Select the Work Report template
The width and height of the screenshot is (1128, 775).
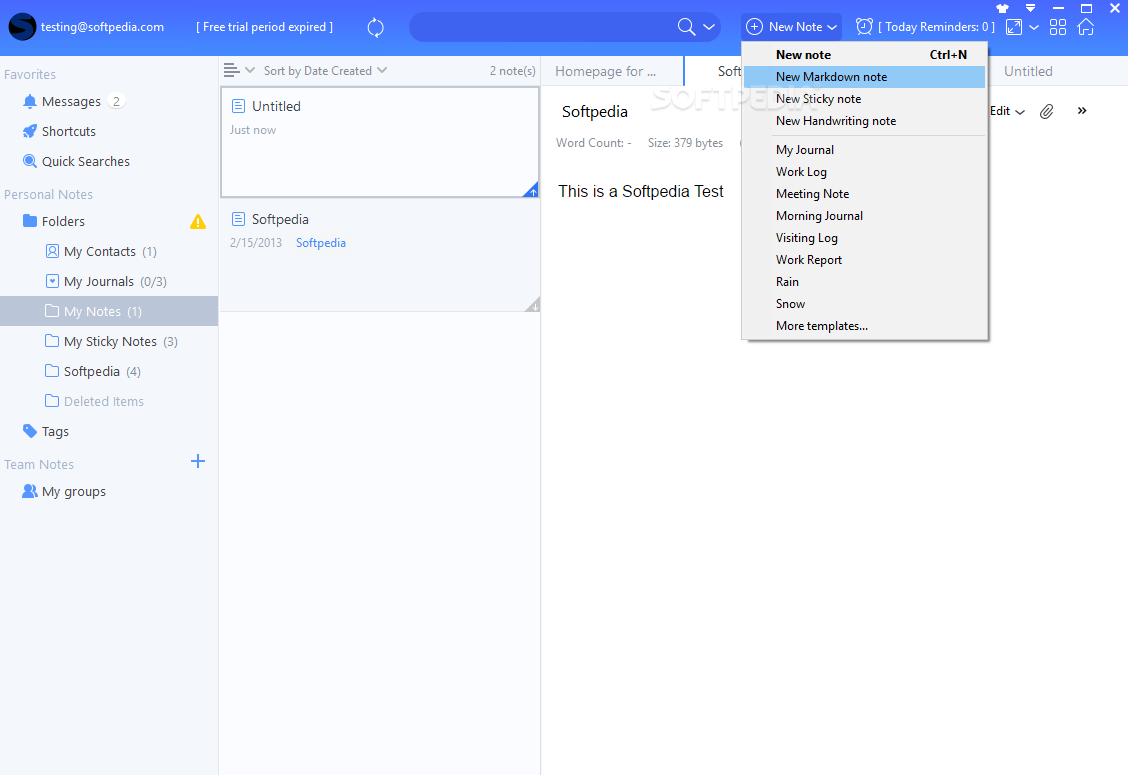[865, 260]
